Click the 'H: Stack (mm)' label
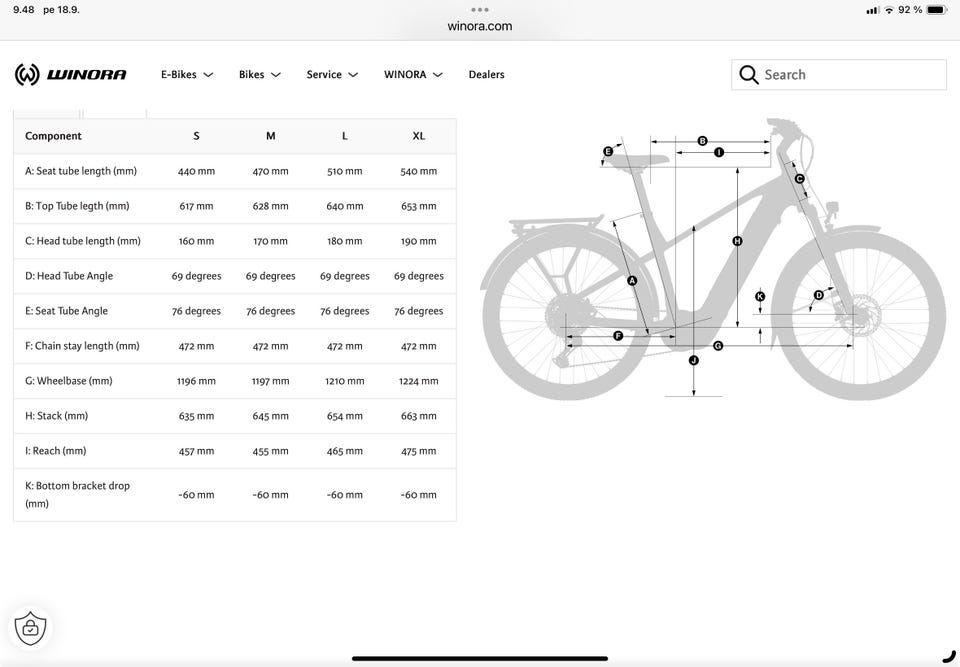The height and width of the screenshot is (667, 960). click(56, 415)
